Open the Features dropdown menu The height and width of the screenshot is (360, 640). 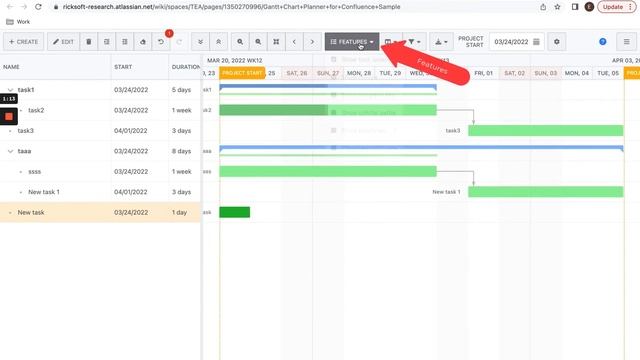click(x=352, y=42)
